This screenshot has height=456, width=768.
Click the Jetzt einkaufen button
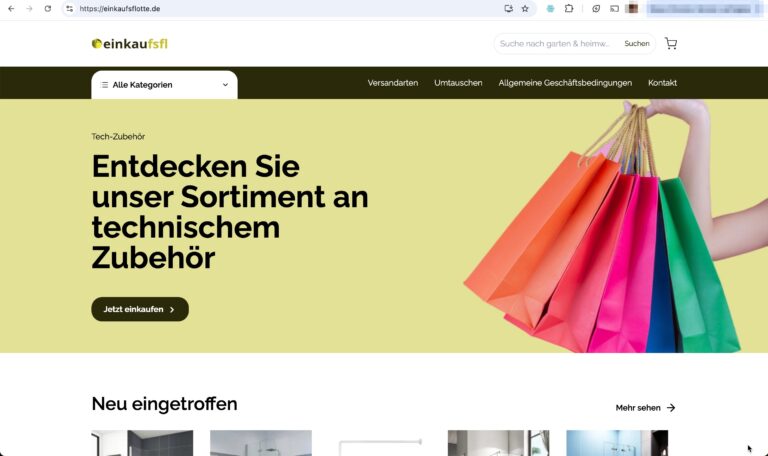pyautogui.click(x=140, y=309)
